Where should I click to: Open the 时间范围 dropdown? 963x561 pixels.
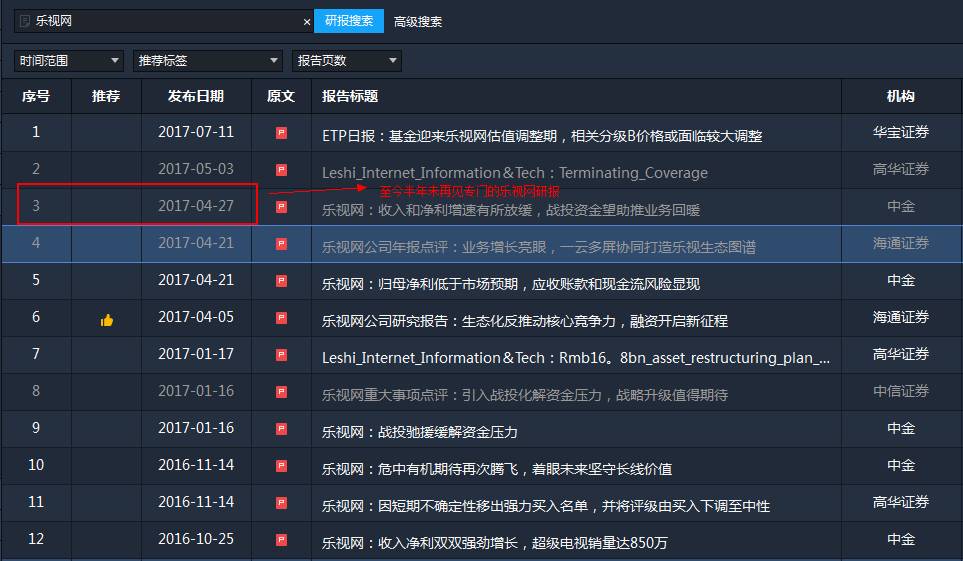coord(69,61)
